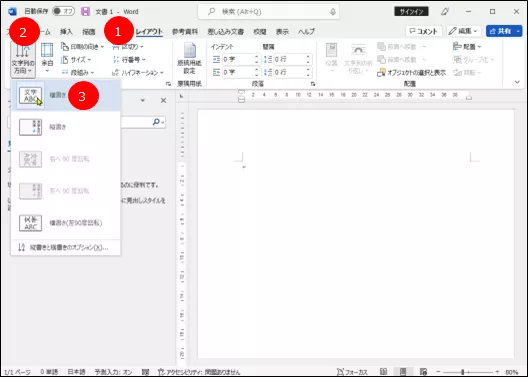Click the tab selector at ruler corner
528x377 pixels.
(x=182, y=96)
